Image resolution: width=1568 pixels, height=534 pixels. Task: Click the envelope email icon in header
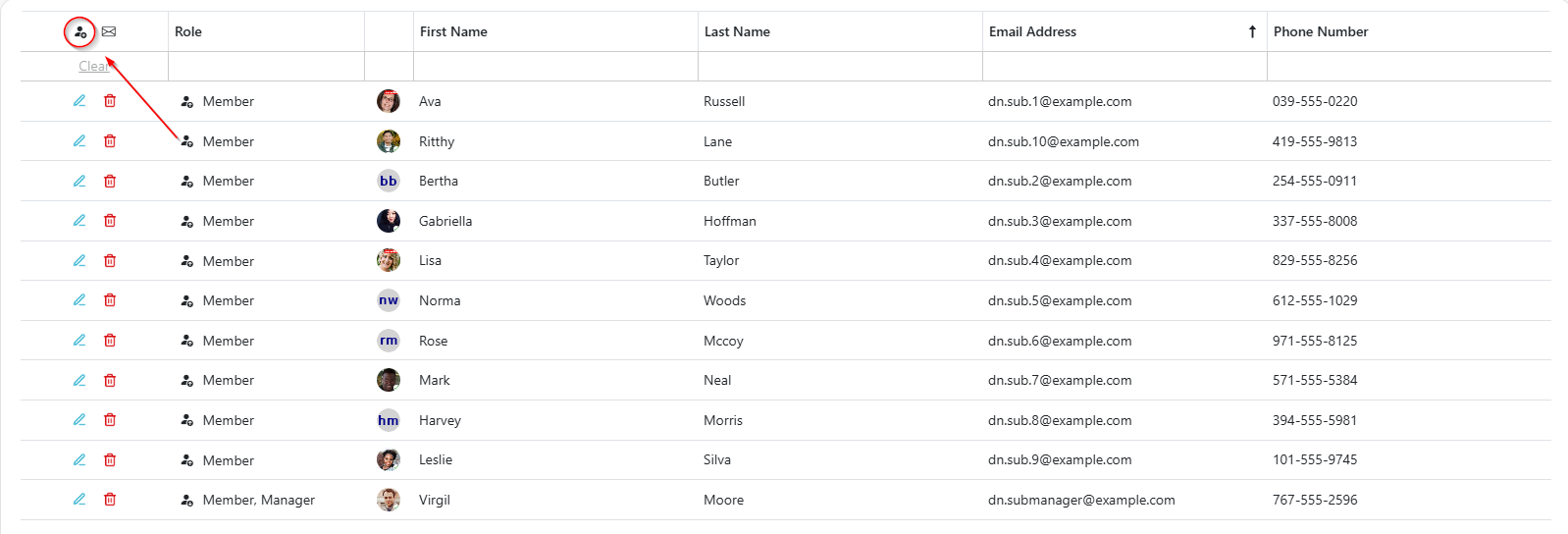coord(109,31)
